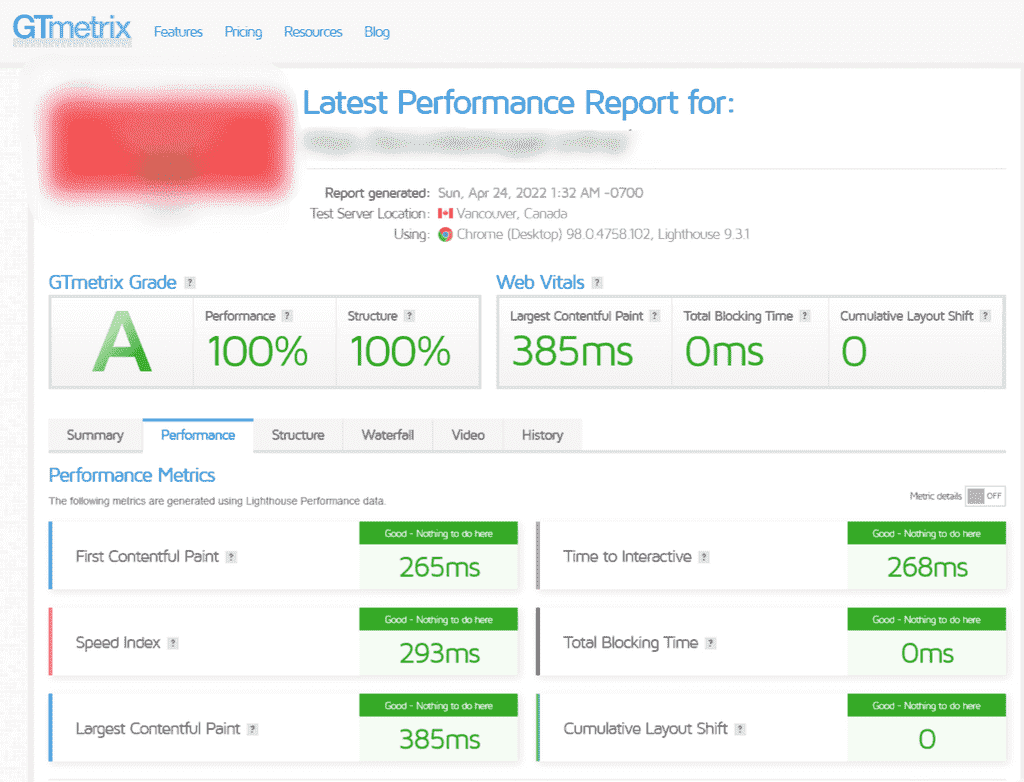This screenshot has width=1024, height=782.
Task: Click the Structure 100% score
Action: pyautogui.click(x=400, y=351)
